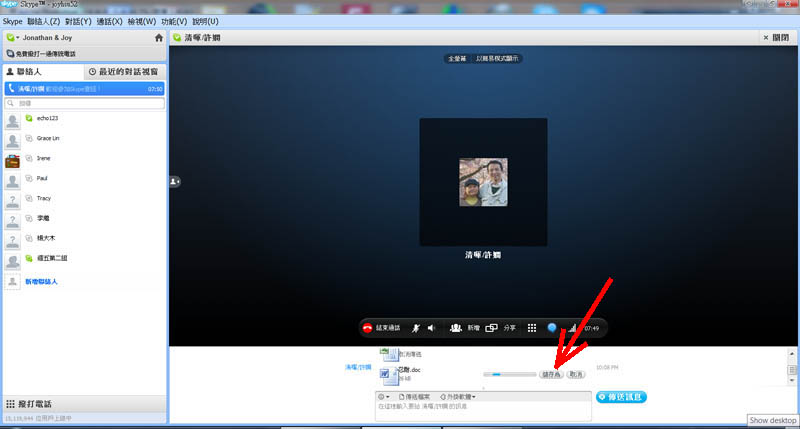Click the caller's profile photo in call area
The height and width of the screenshot is (429, 800).
(483, 182)
